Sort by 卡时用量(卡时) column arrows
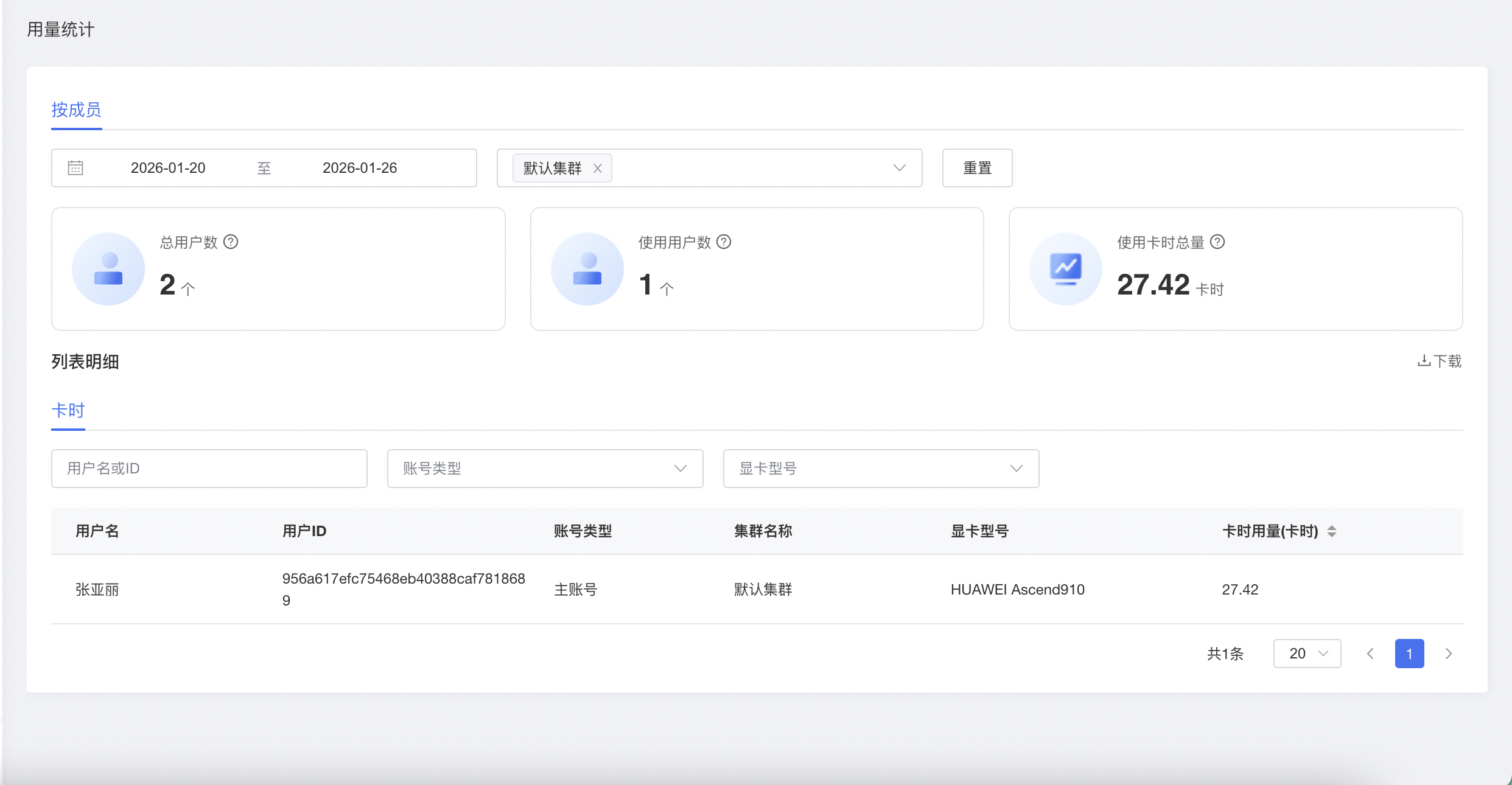 [1332, 531]
